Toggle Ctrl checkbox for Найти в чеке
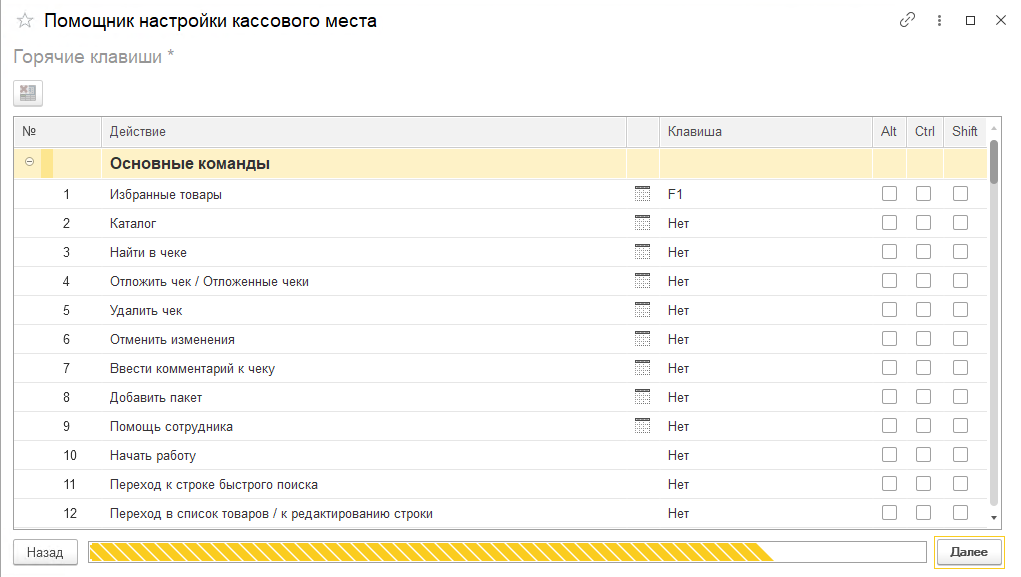The image size is (1021, 577). coord(924,252)
